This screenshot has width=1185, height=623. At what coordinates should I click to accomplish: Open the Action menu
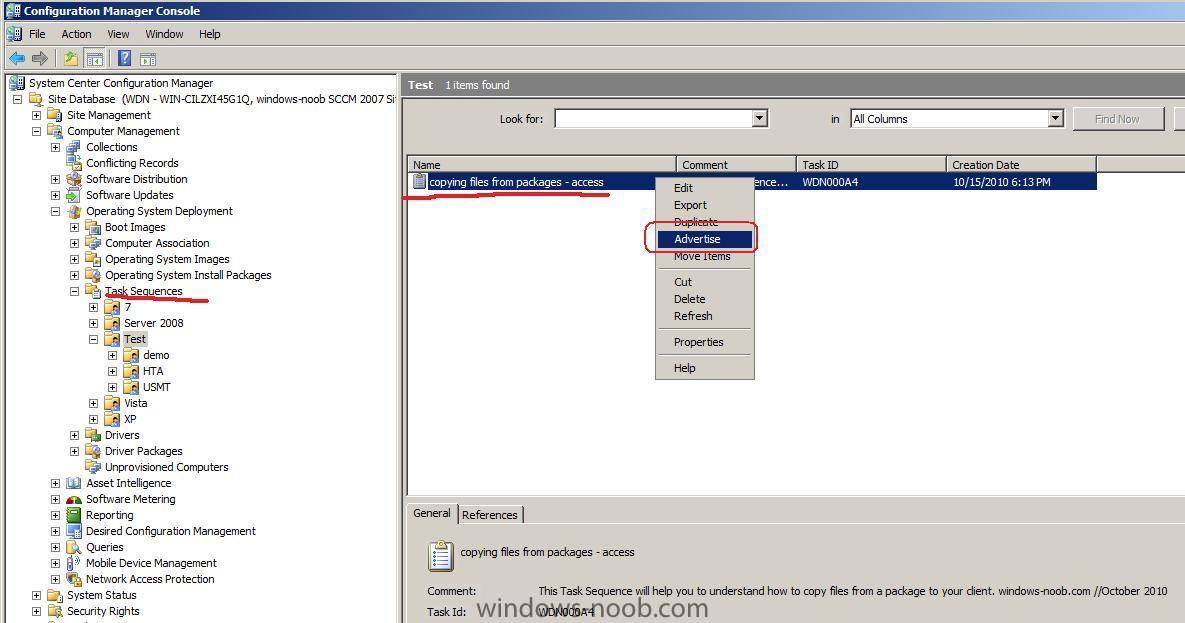(76, 34)
